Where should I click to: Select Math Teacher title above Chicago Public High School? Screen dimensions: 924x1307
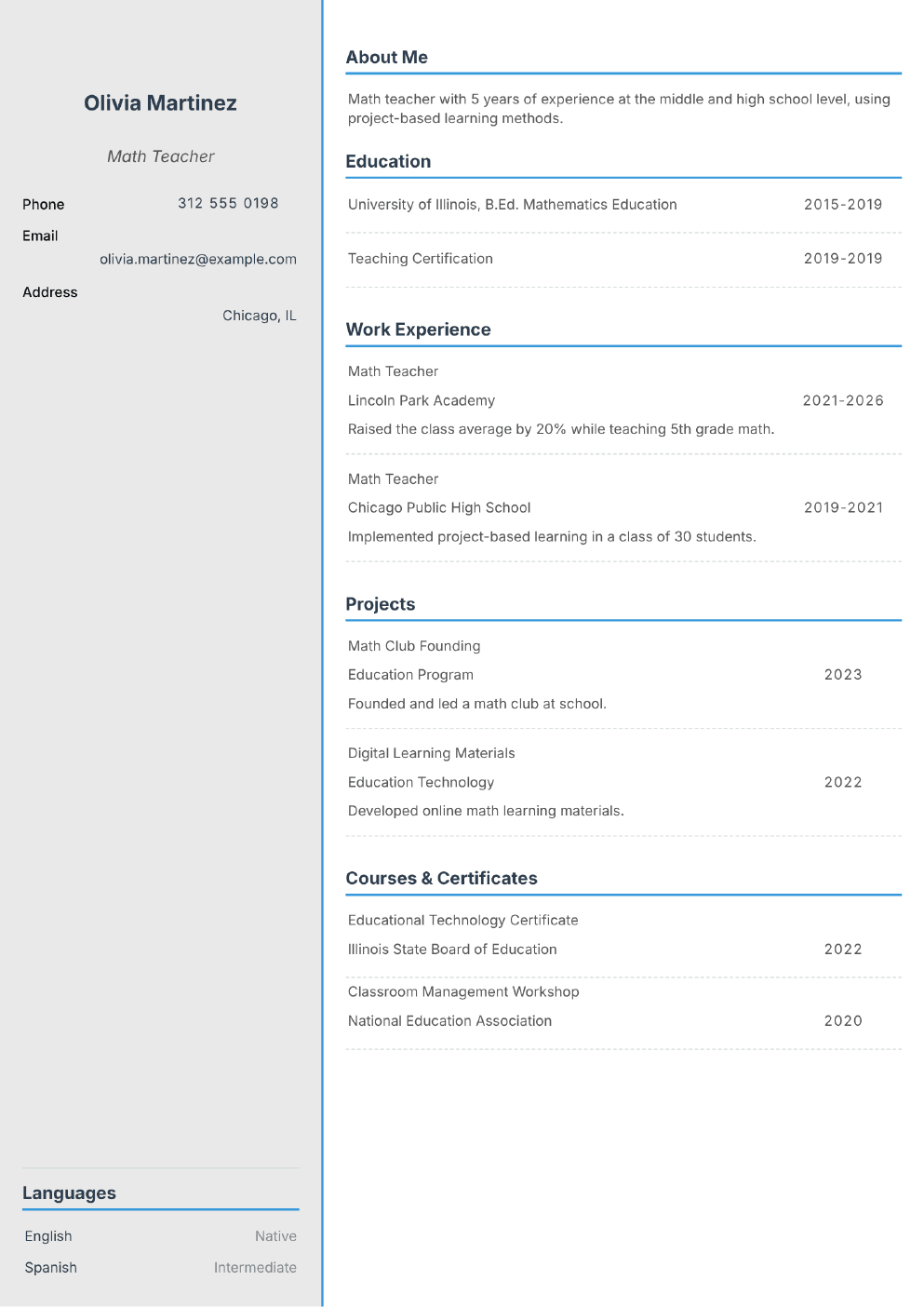pos(393,479)
